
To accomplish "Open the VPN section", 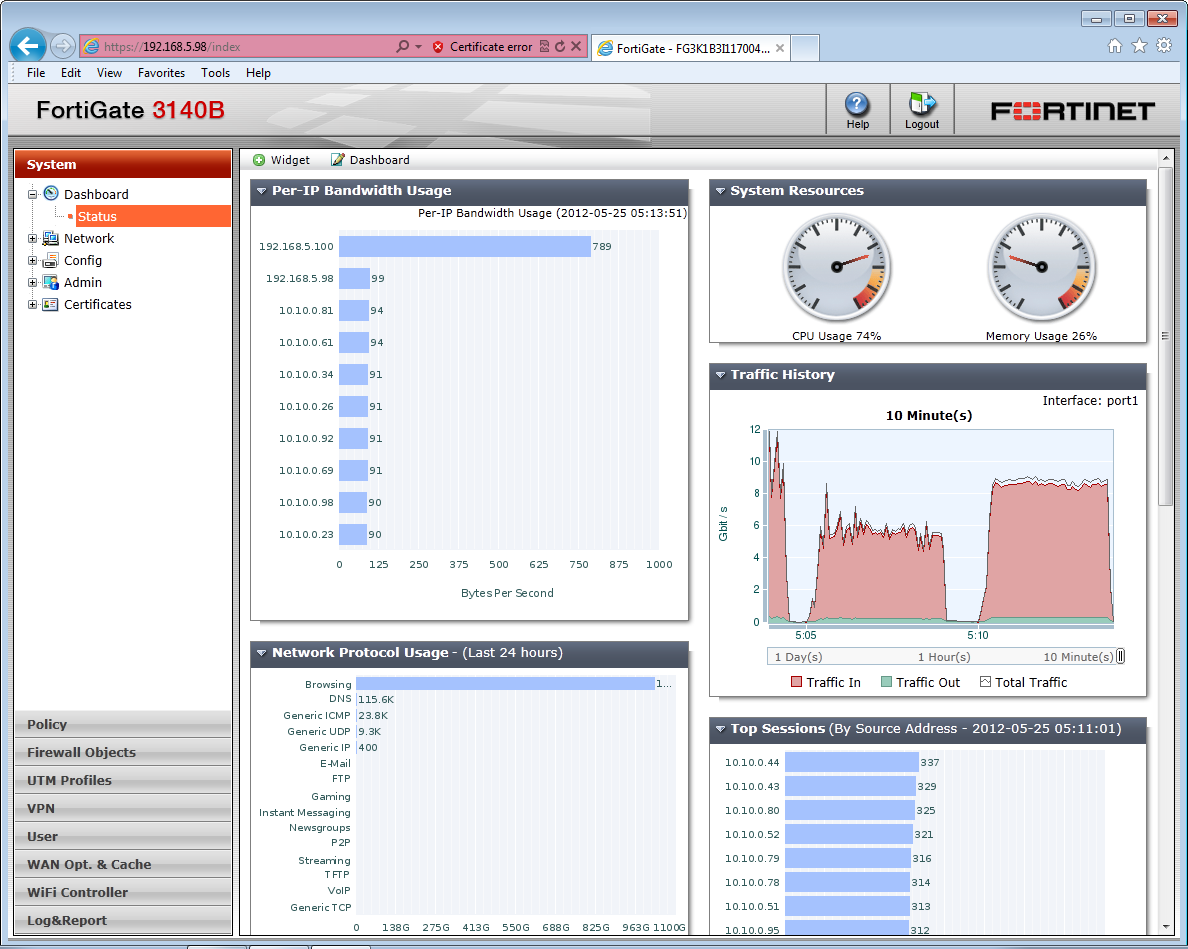I will pos(123,808).
